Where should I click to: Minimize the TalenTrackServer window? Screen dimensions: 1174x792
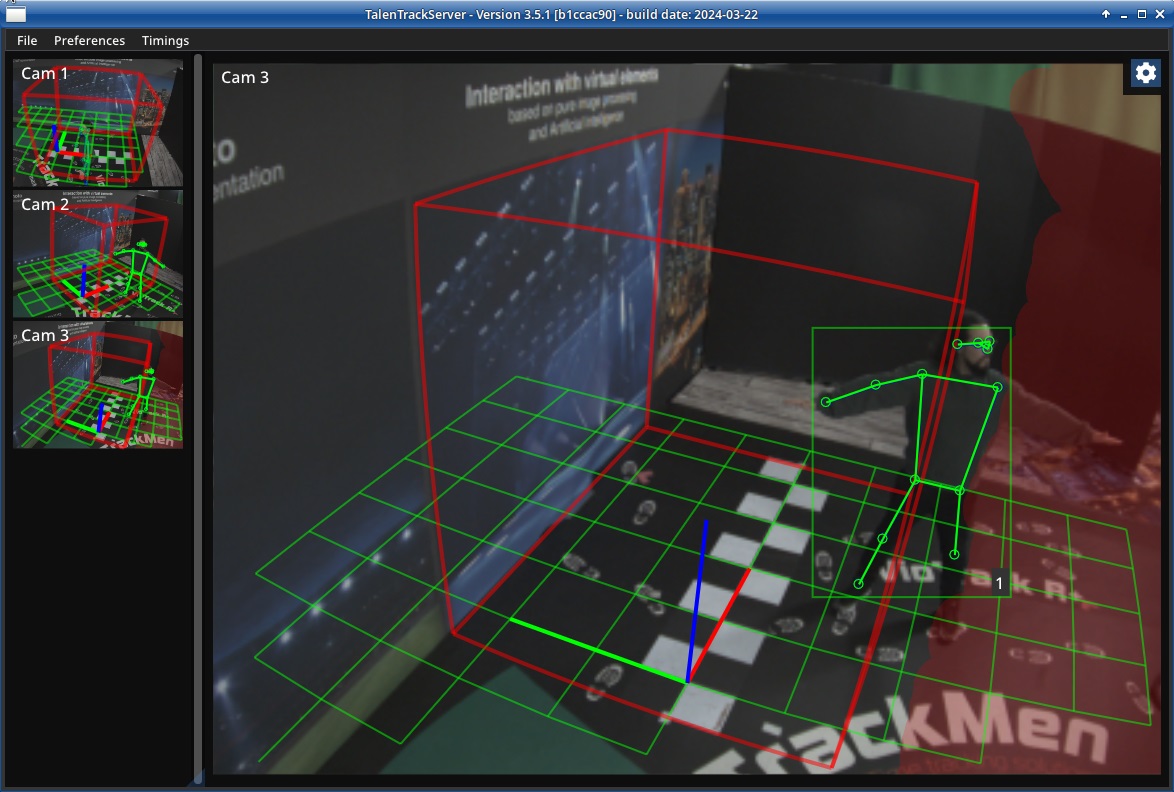[x=1125, y=14]
